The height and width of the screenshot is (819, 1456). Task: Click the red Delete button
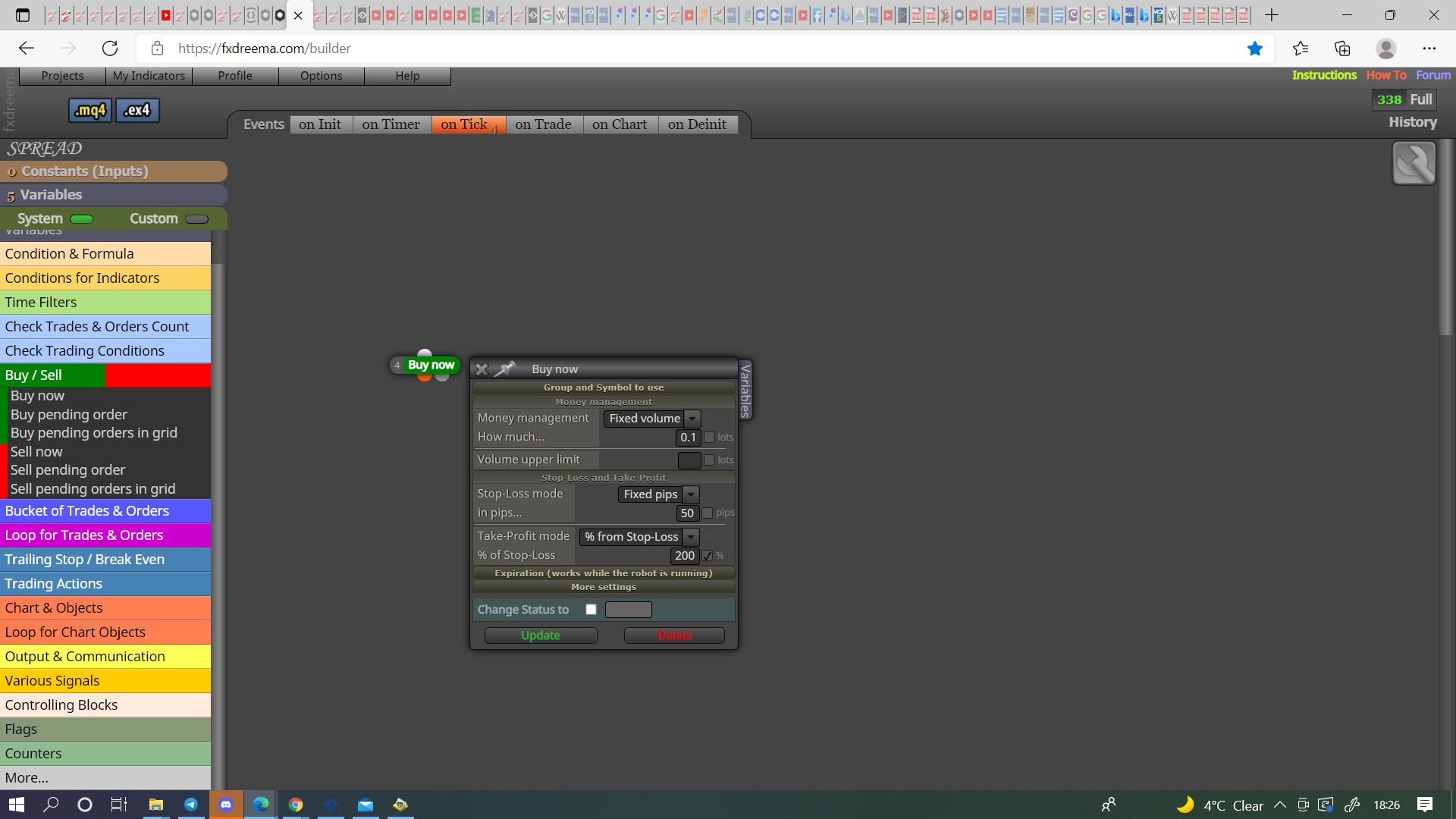tap(674, 635)
